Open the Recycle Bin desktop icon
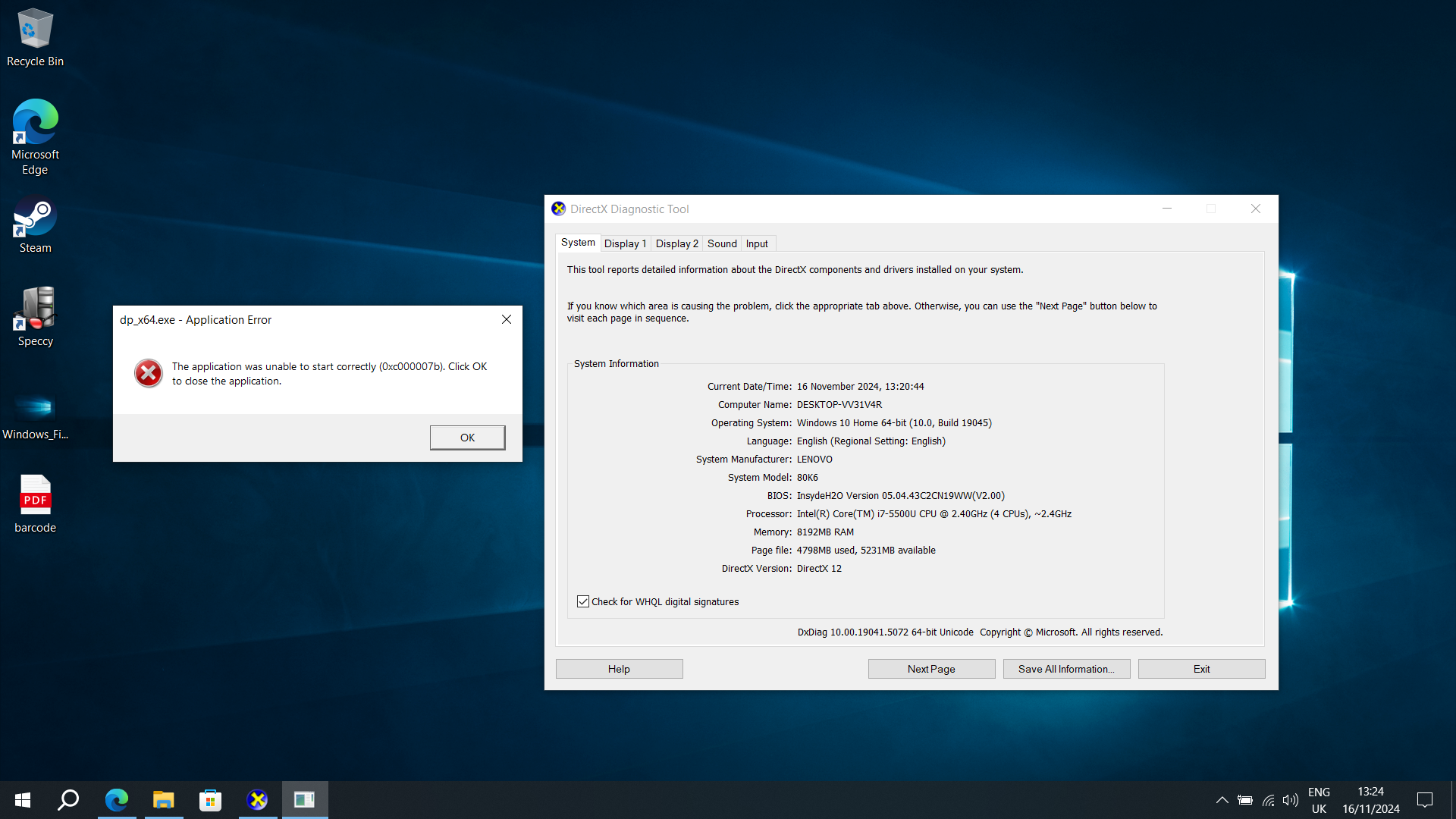The height and width of the screenshot is (819, 1456). point(35,38)
